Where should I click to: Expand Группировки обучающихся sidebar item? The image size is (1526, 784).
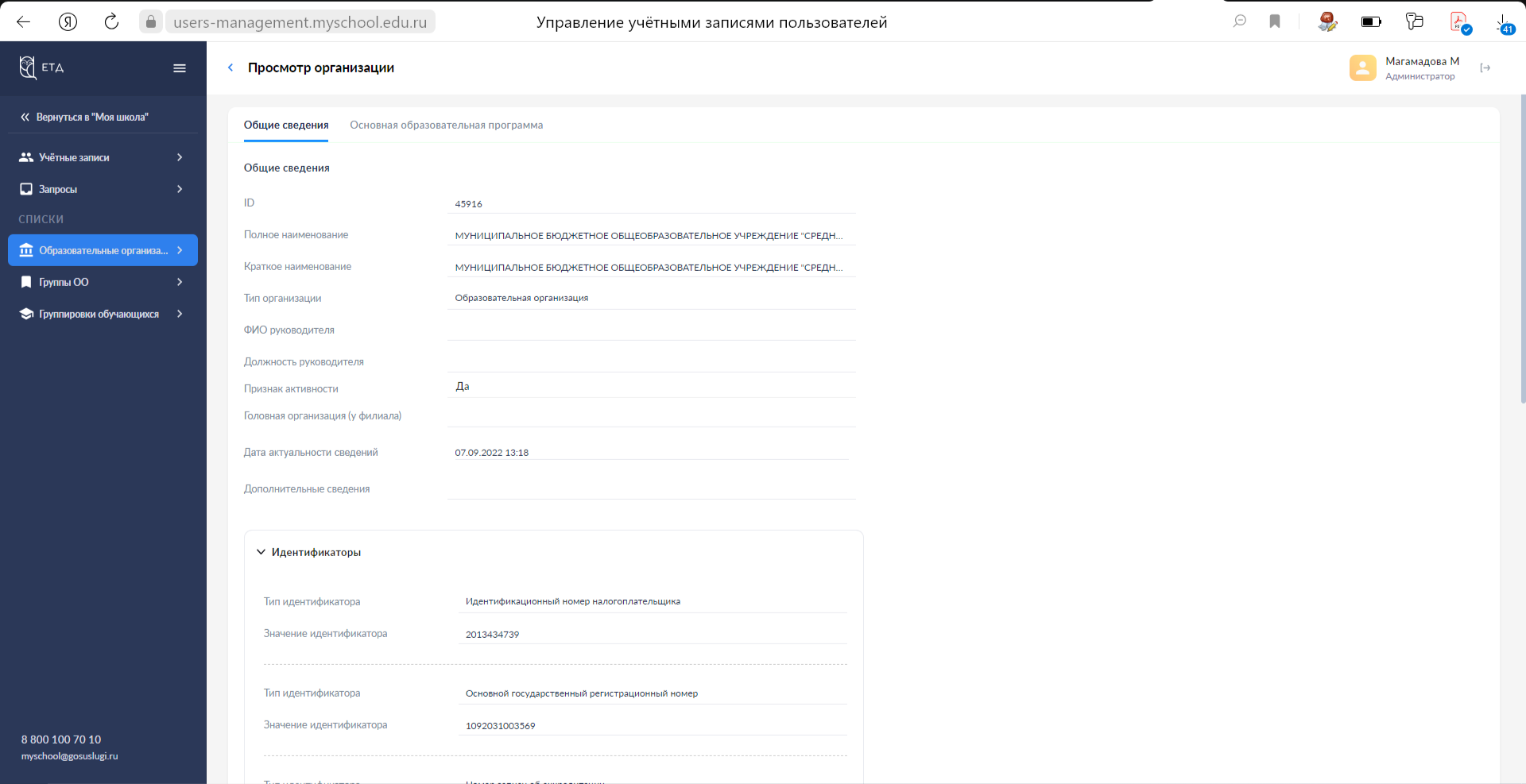click(x=102, y=314)
